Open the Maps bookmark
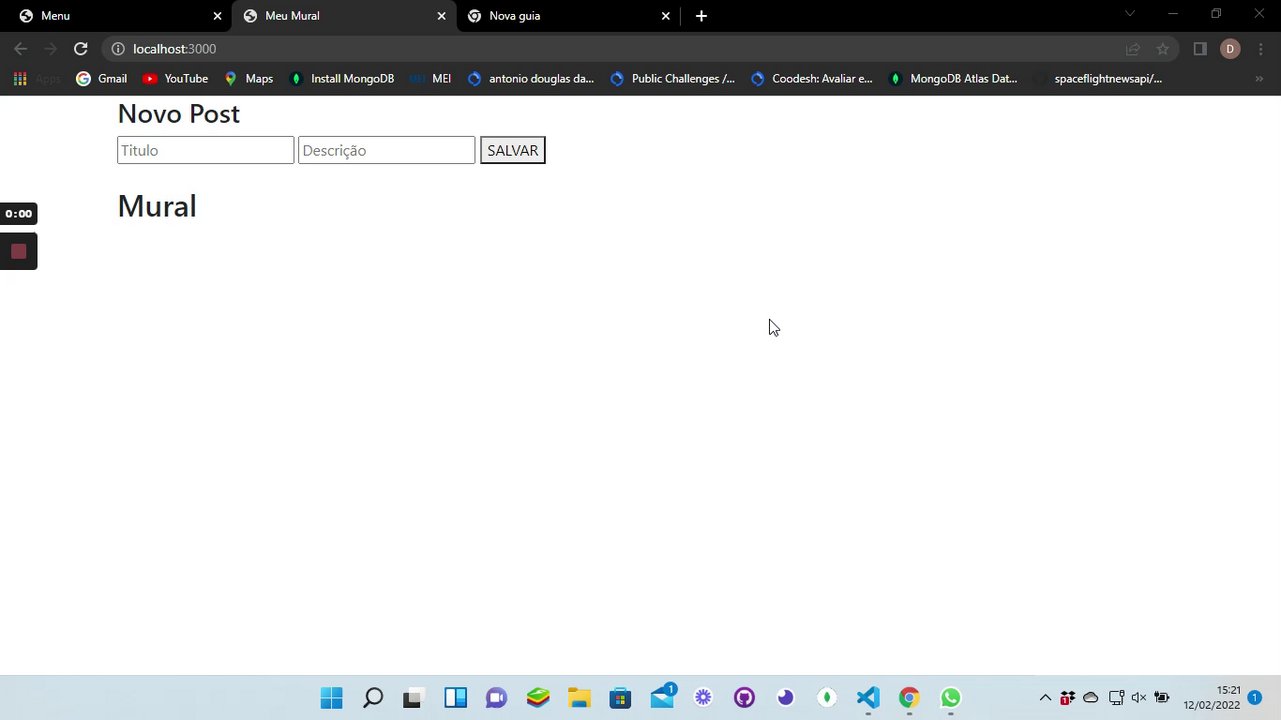The width and height of the screenshot is (1281, 720). 248,78
